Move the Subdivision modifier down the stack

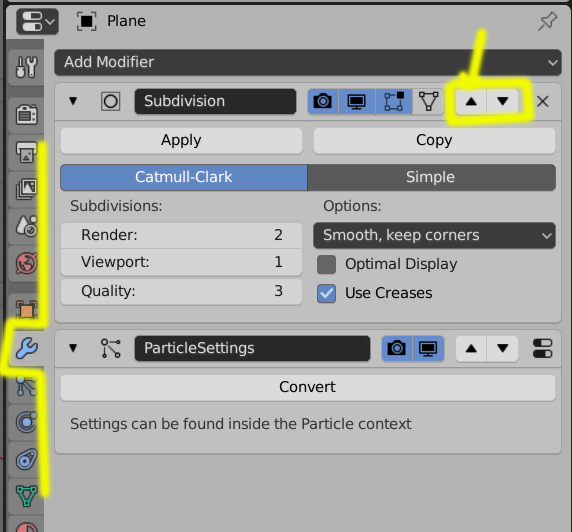(x=503, y=101)
